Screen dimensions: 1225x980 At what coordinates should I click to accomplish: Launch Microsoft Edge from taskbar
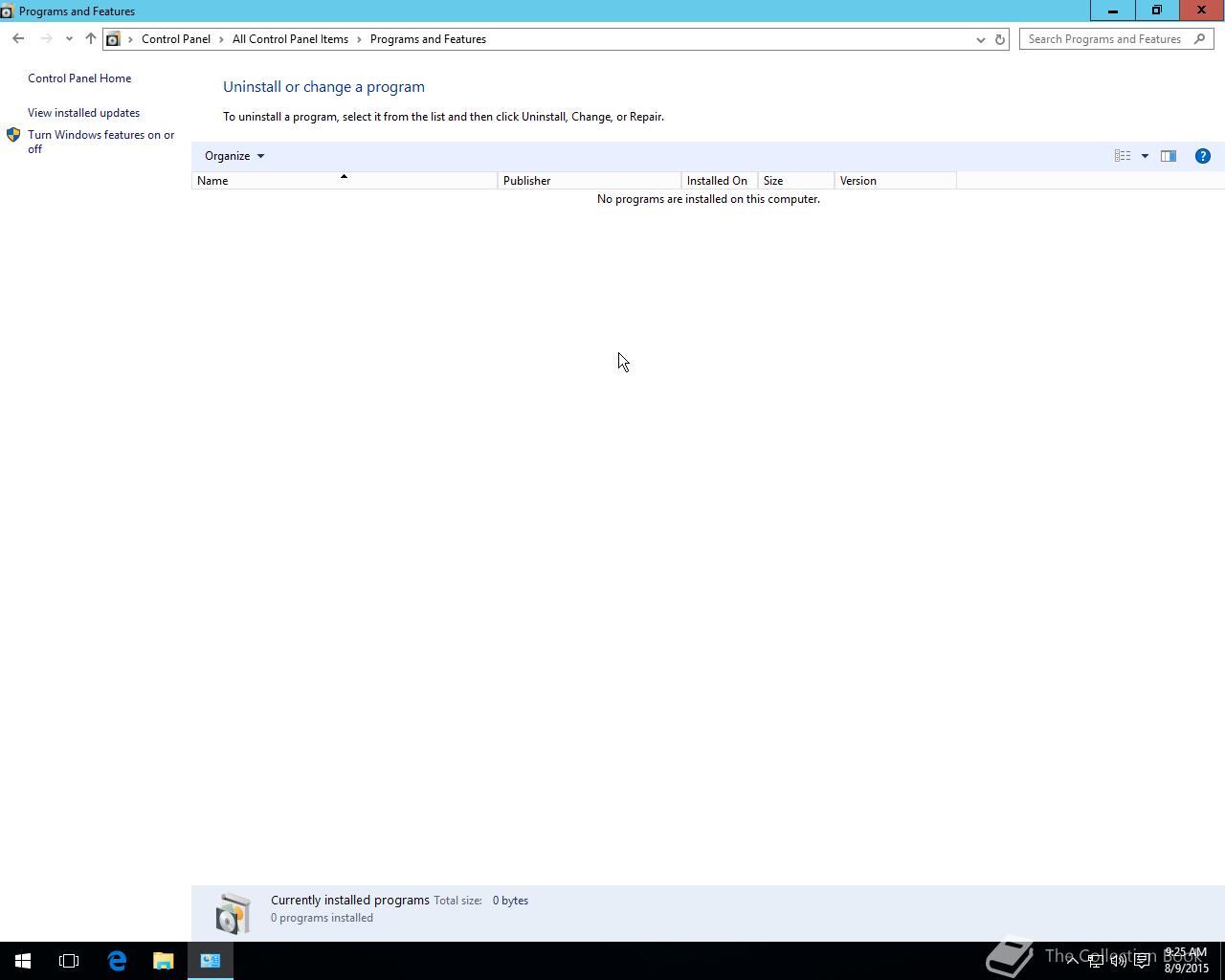117,961
